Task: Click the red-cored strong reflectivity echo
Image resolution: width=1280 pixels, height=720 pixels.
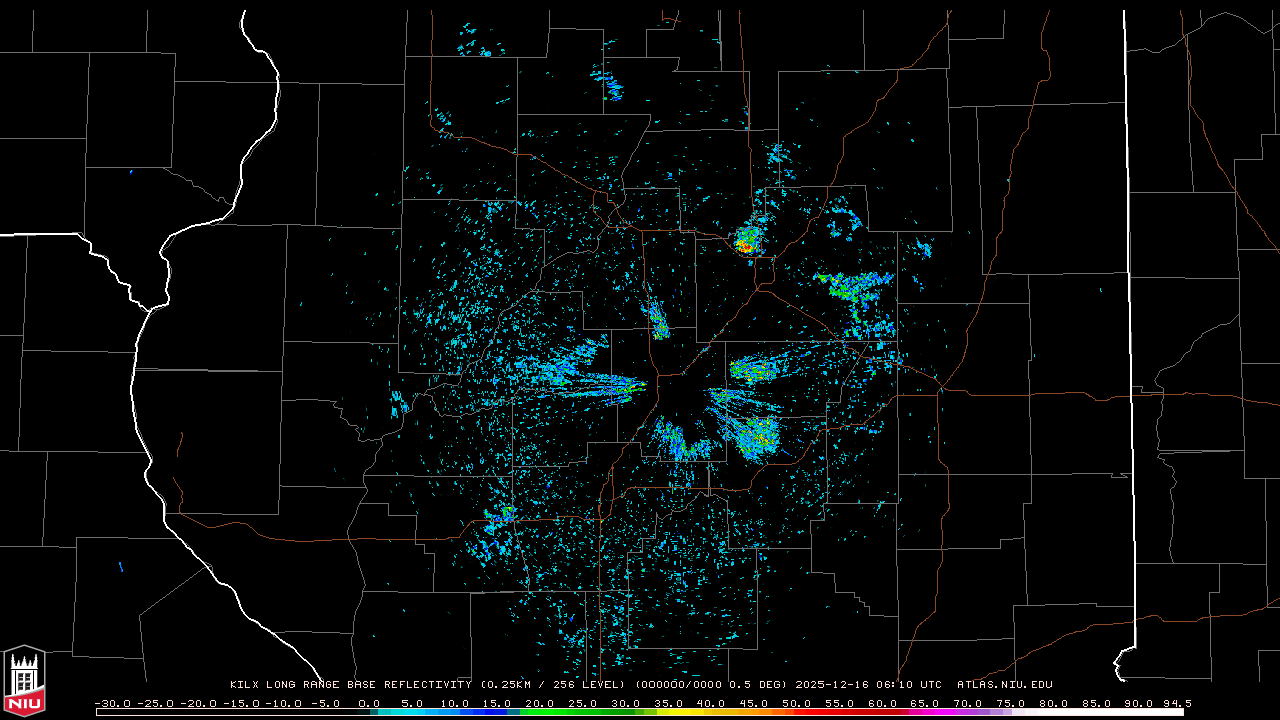Action: pyautogui.click(x=746, y=242)
